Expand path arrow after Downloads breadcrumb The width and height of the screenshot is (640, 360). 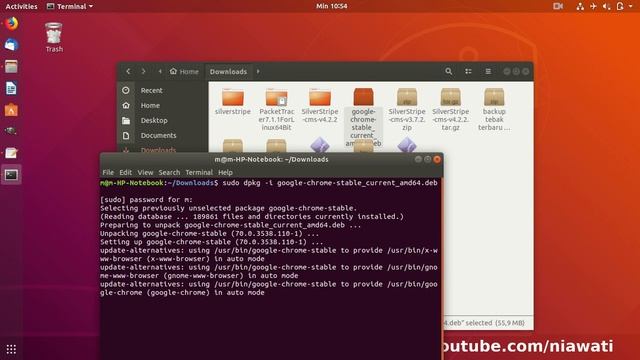tap(258, 71)
